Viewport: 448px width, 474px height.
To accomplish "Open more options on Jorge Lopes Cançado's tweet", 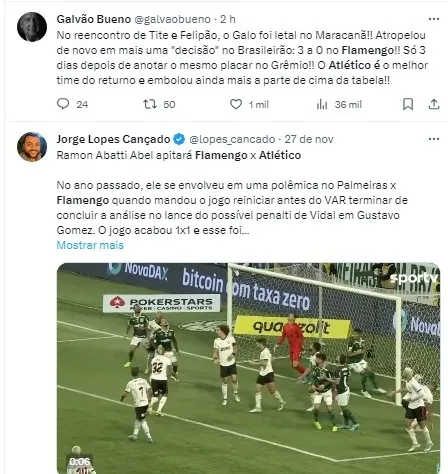I will [x=434, y=139].
